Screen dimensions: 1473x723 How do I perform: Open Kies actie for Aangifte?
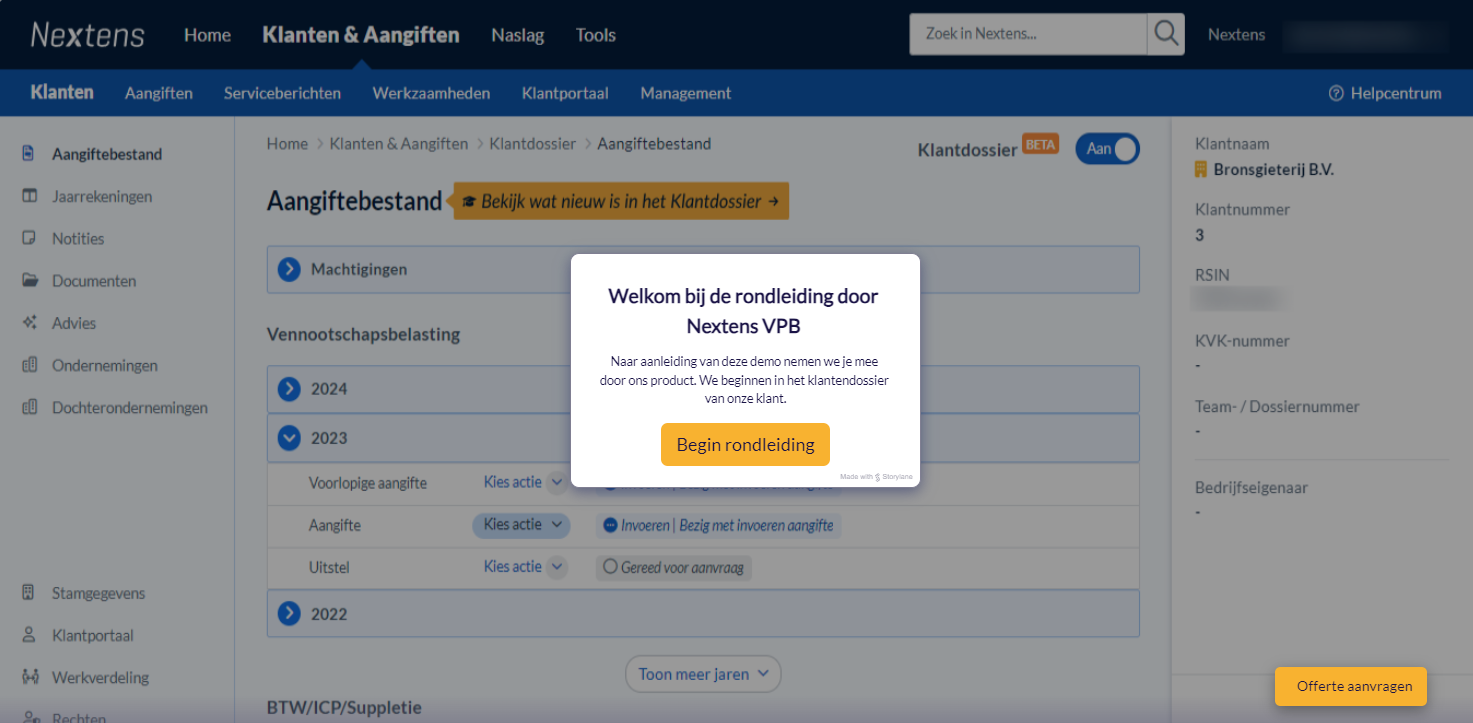(x=521, y=525)
